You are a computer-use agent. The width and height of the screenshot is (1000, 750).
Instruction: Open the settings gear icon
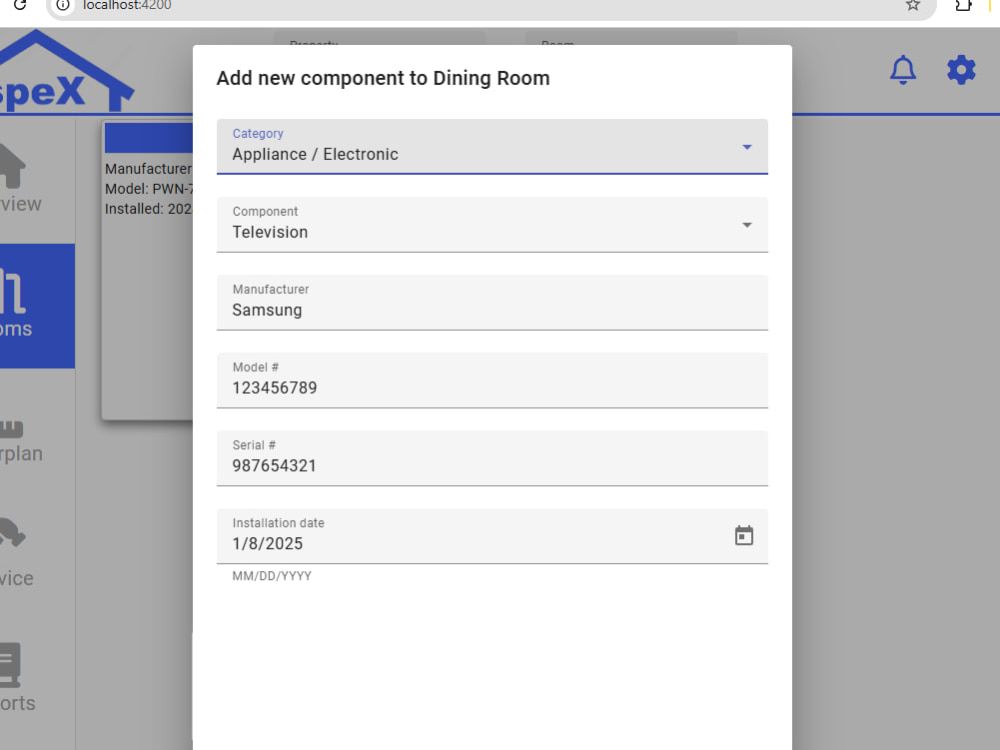point(961,70)
